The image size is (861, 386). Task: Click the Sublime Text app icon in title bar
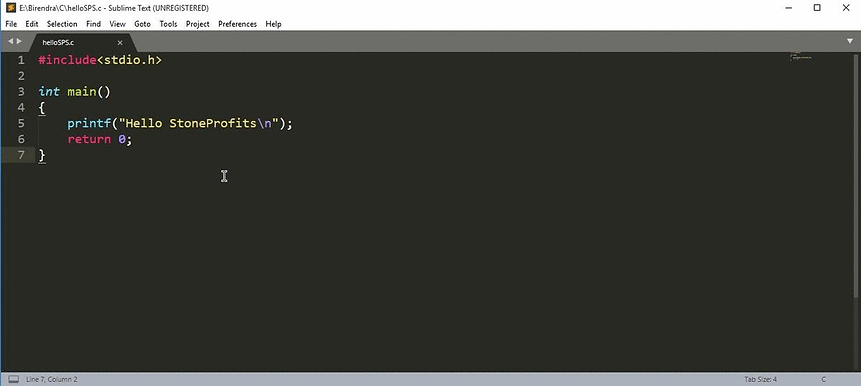tap(10, 8)
